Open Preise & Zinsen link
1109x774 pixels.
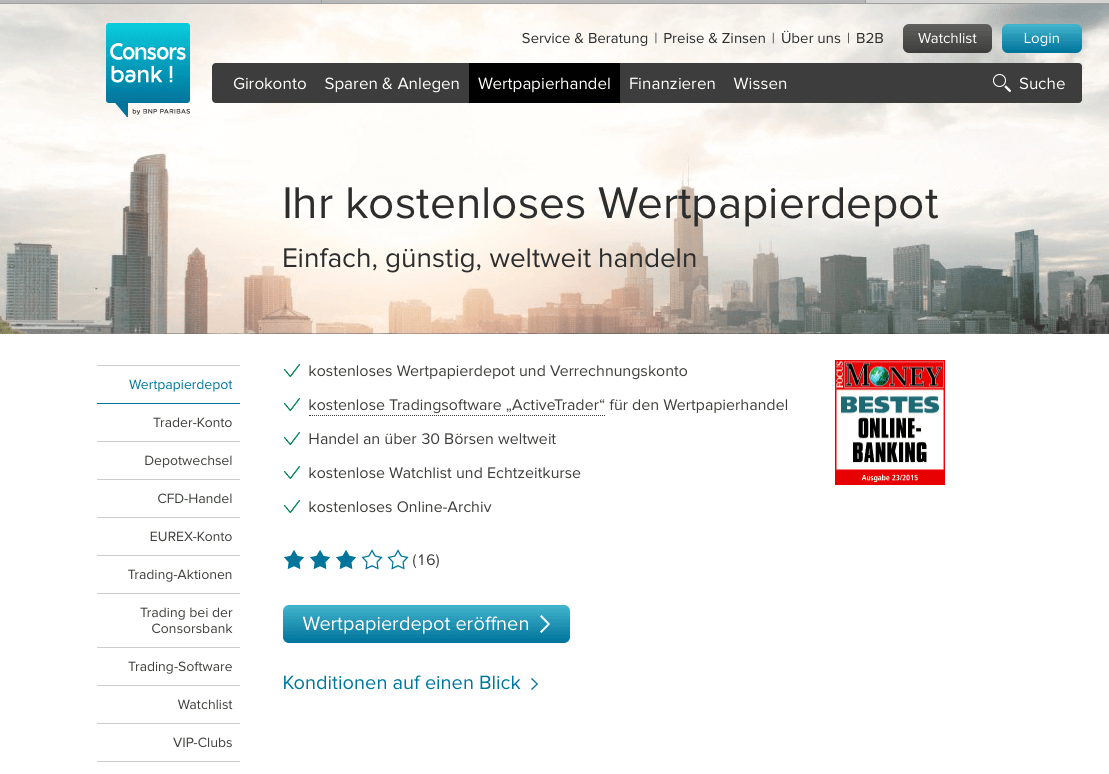(x=714, y=38)
